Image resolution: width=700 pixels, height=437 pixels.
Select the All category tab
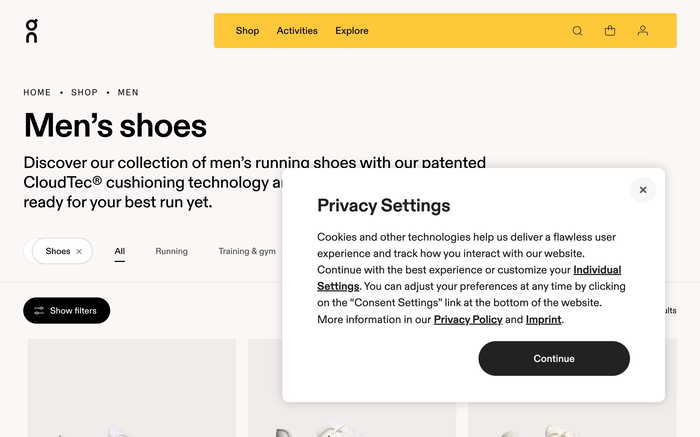coord(120,251)
